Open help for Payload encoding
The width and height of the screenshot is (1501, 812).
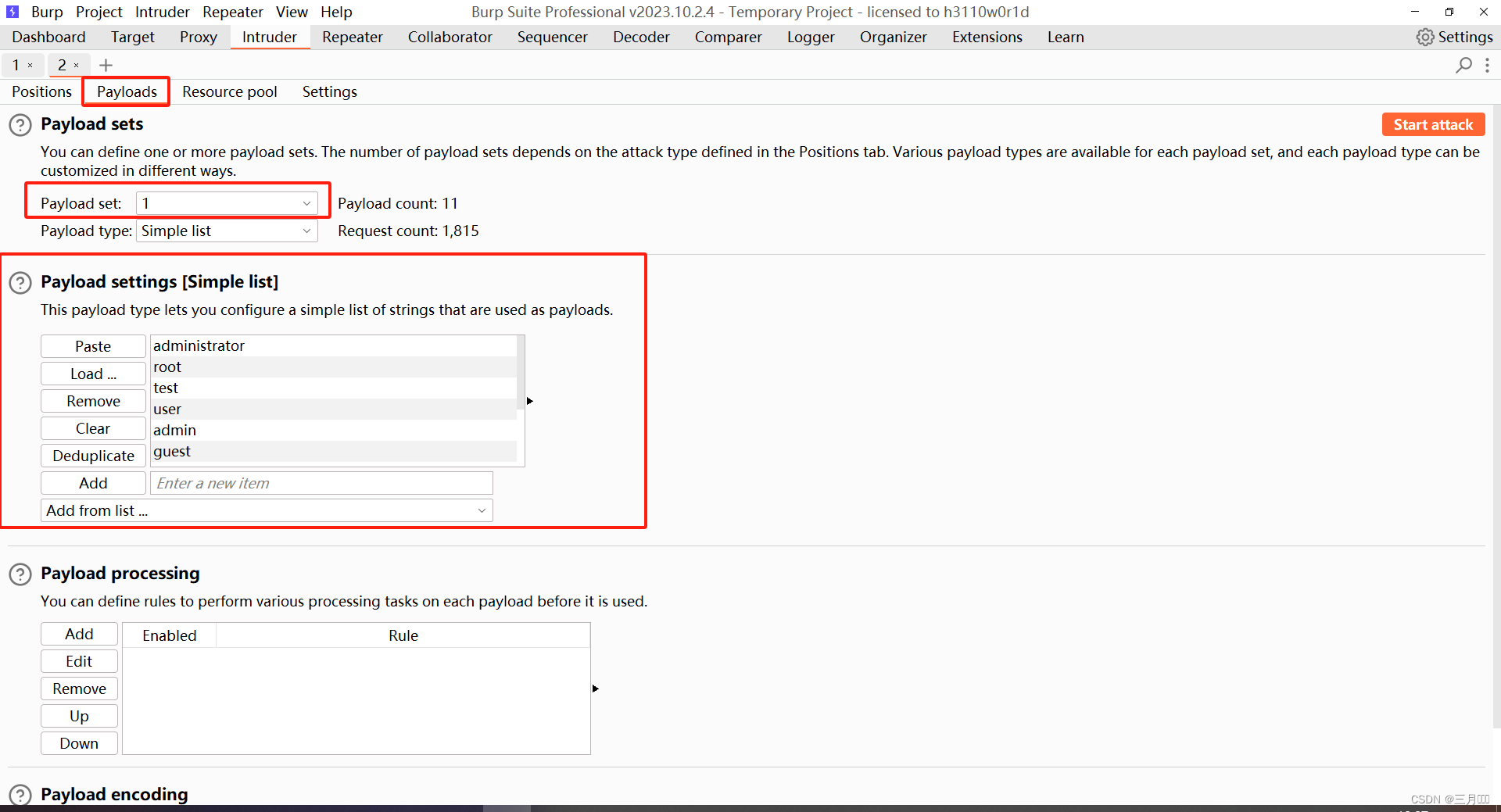[x=20, y=795]
